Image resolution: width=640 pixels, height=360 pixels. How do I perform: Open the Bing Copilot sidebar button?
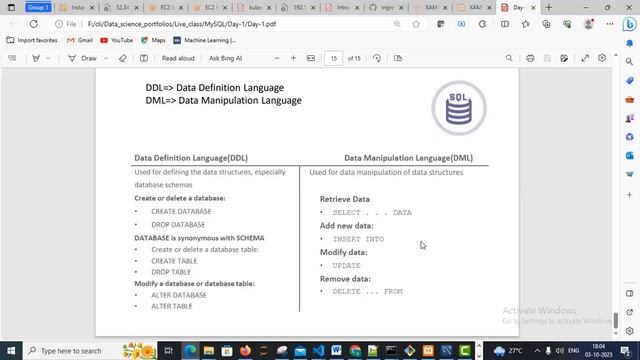pyautogui.click(x=629, y=24)
